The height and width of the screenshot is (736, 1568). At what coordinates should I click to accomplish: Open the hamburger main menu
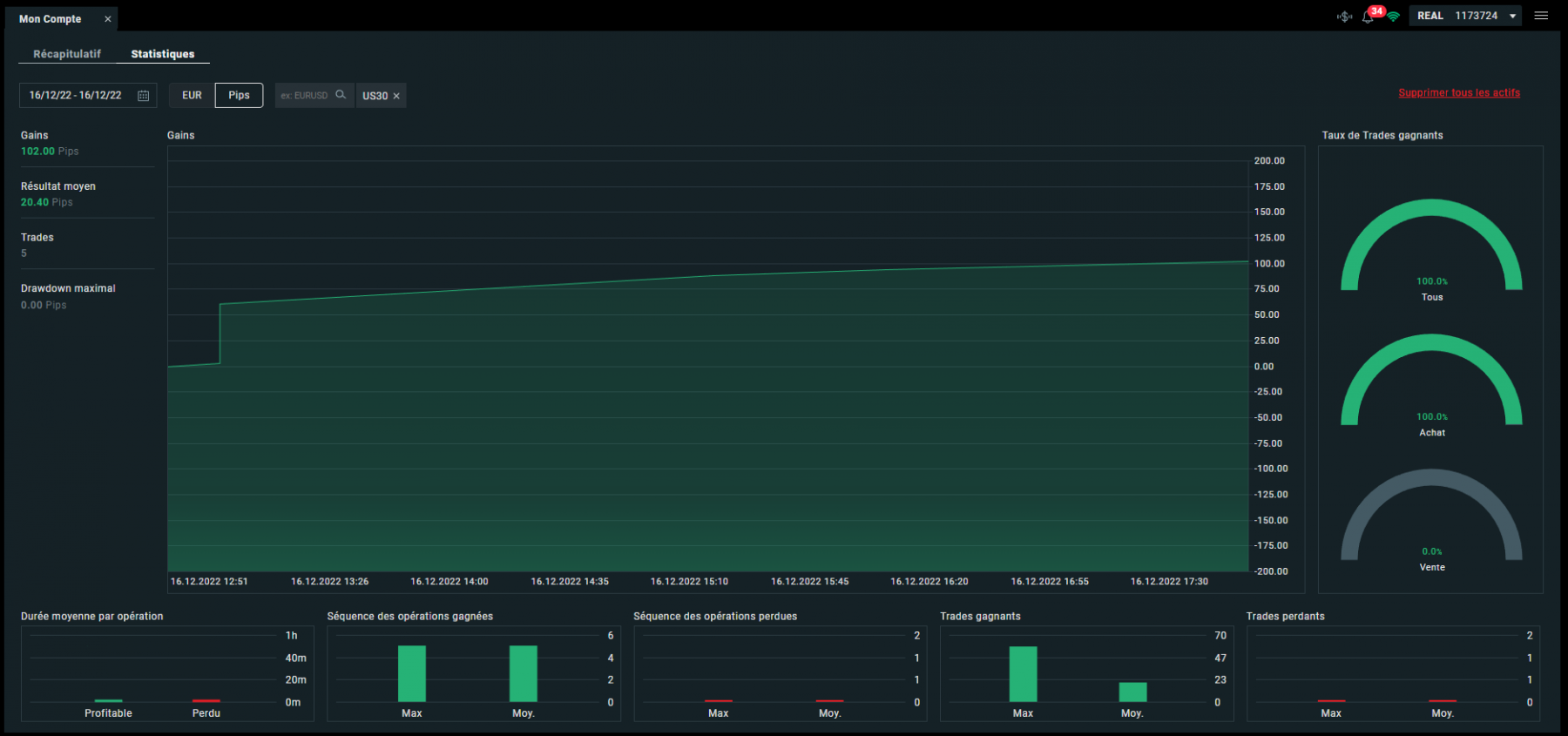coord(1541,16)
